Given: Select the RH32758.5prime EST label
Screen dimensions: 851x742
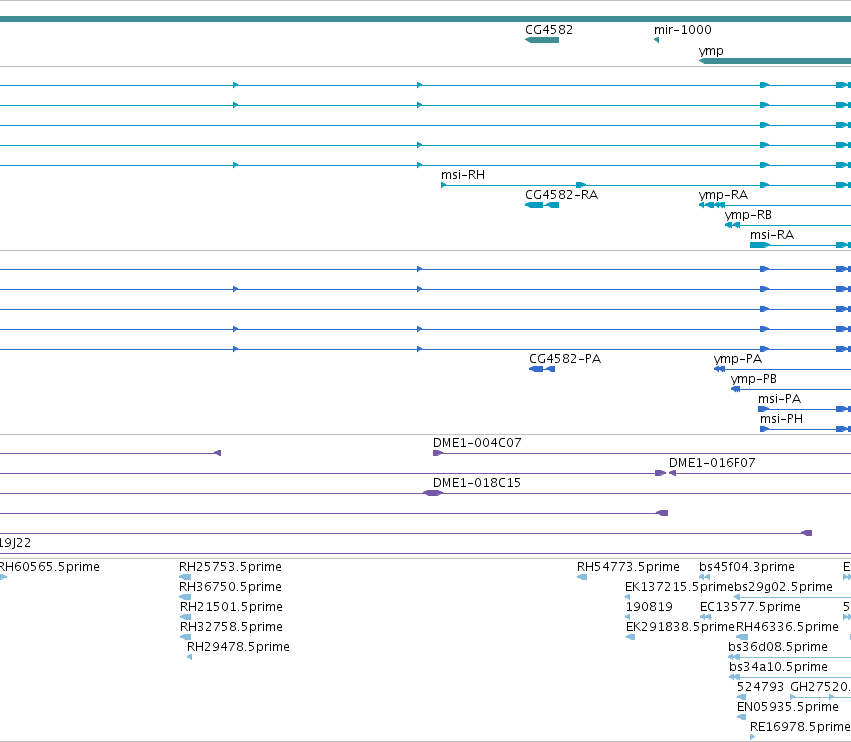Looking at the screenshot, I should coord(231,627).
